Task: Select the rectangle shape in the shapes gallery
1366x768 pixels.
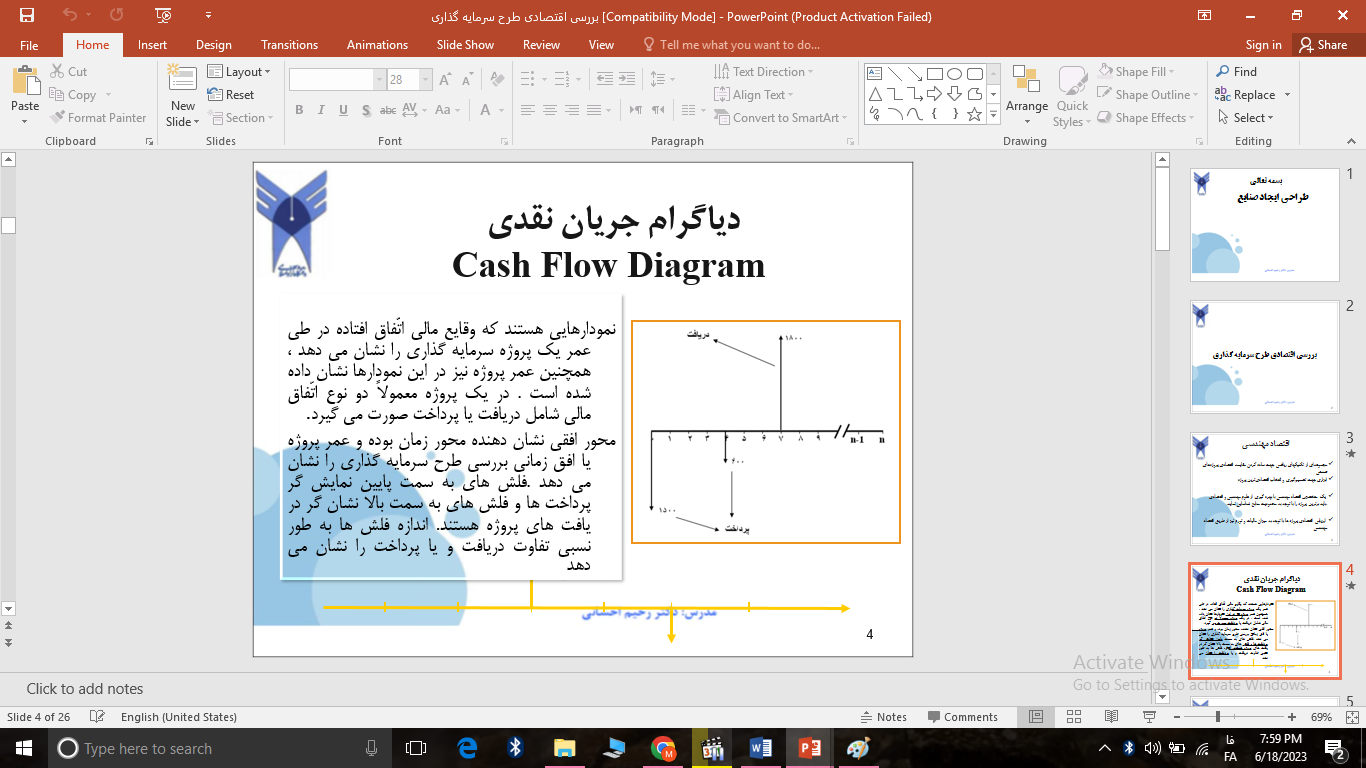Action: (x=935, y=73)
